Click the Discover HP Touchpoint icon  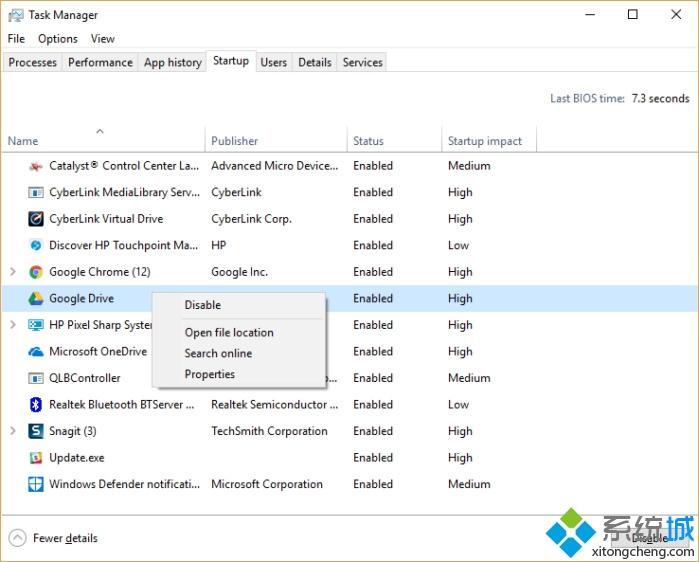36,245
